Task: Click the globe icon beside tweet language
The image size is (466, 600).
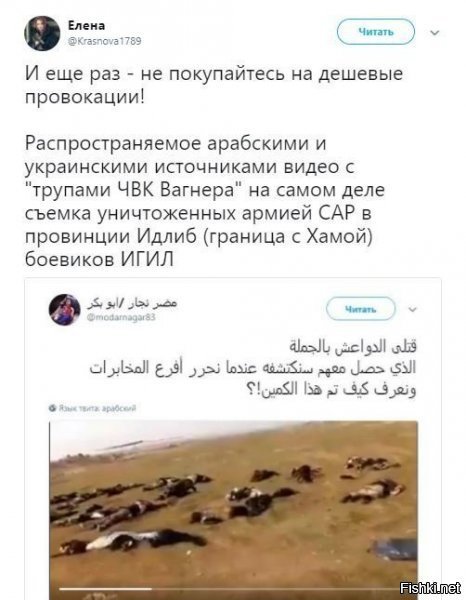Action: pos(53,408)
